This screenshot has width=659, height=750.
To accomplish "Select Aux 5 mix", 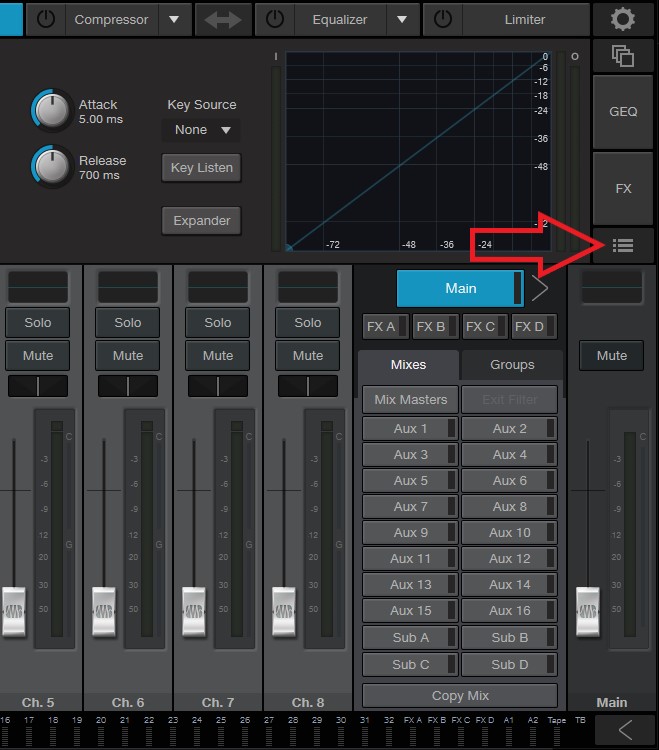I will 410,481.
